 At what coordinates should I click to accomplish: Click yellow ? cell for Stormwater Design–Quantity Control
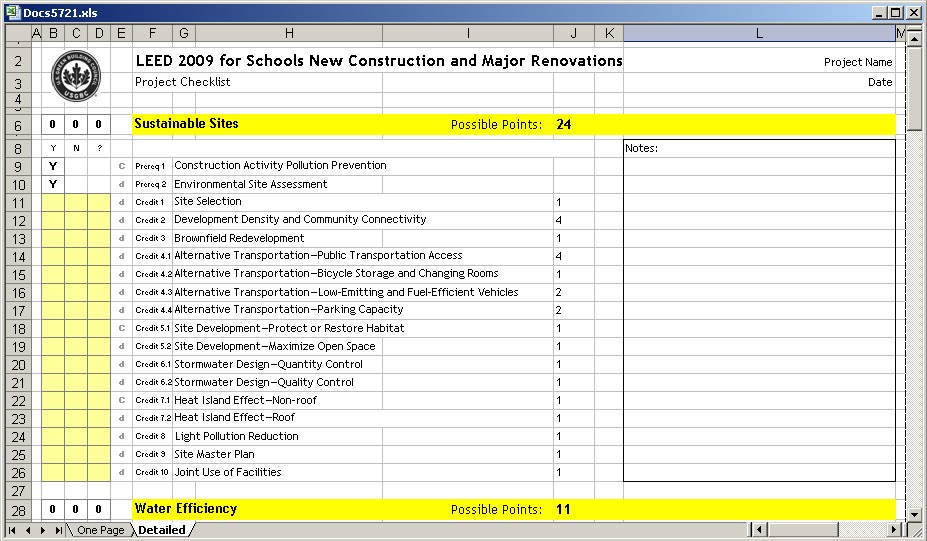[x=99, y=364]
